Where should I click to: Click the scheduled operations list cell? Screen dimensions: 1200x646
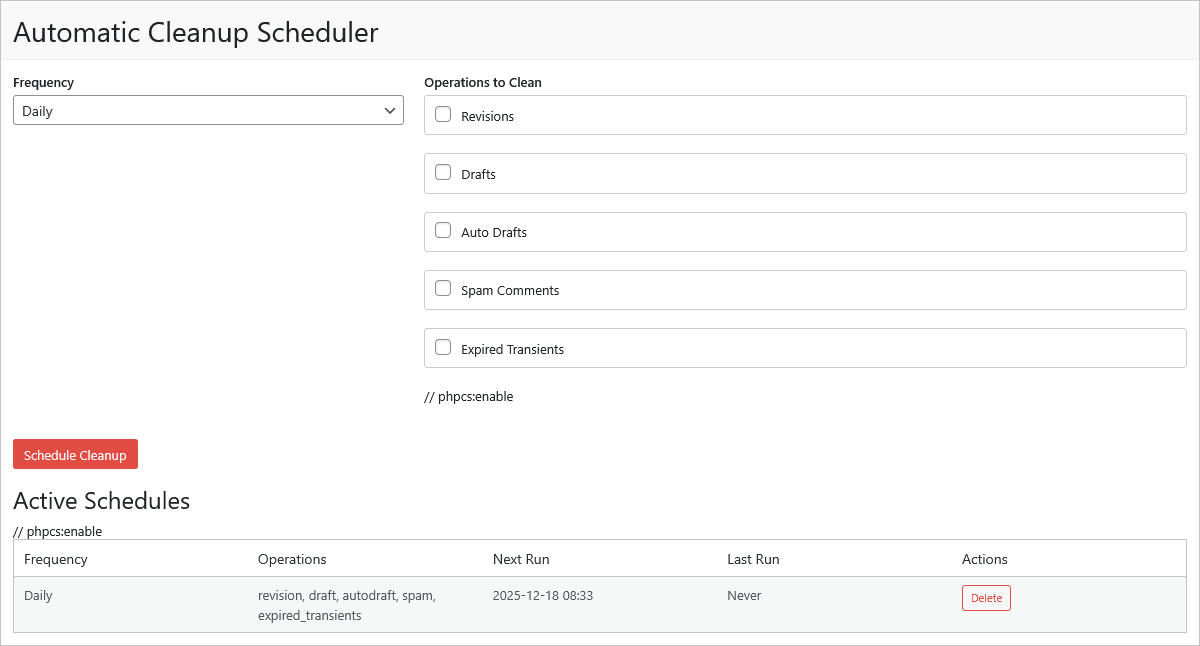coord(346,605)
